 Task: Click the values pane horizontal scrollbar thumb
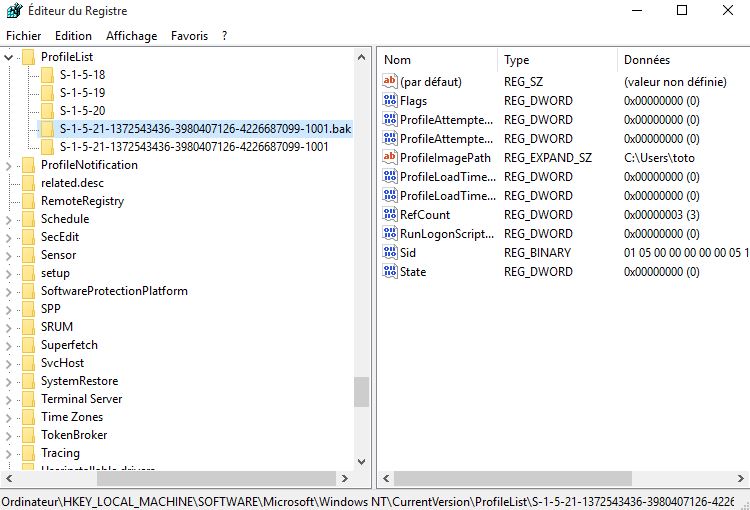pyautogui.click(x=513, y=478)
